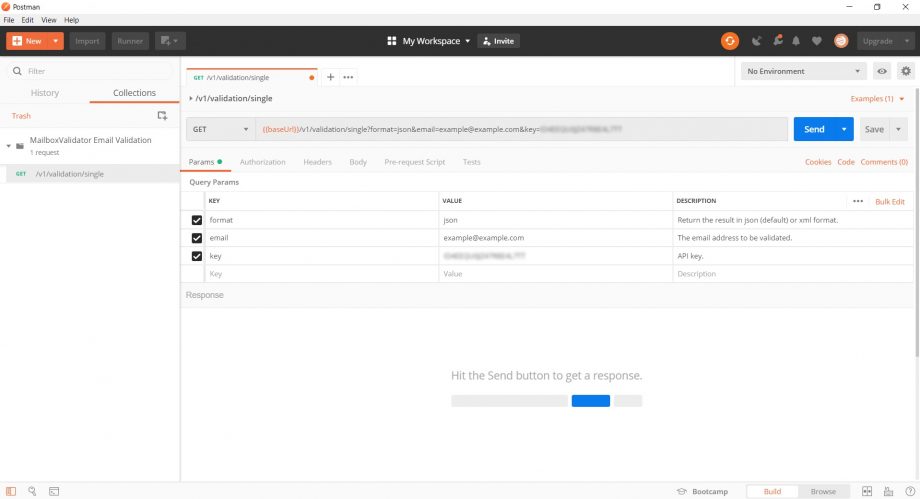Screen dimensions: 920x499
Task: Open new window dropdown icon in toolbar
Action: [x=170, y=41]
